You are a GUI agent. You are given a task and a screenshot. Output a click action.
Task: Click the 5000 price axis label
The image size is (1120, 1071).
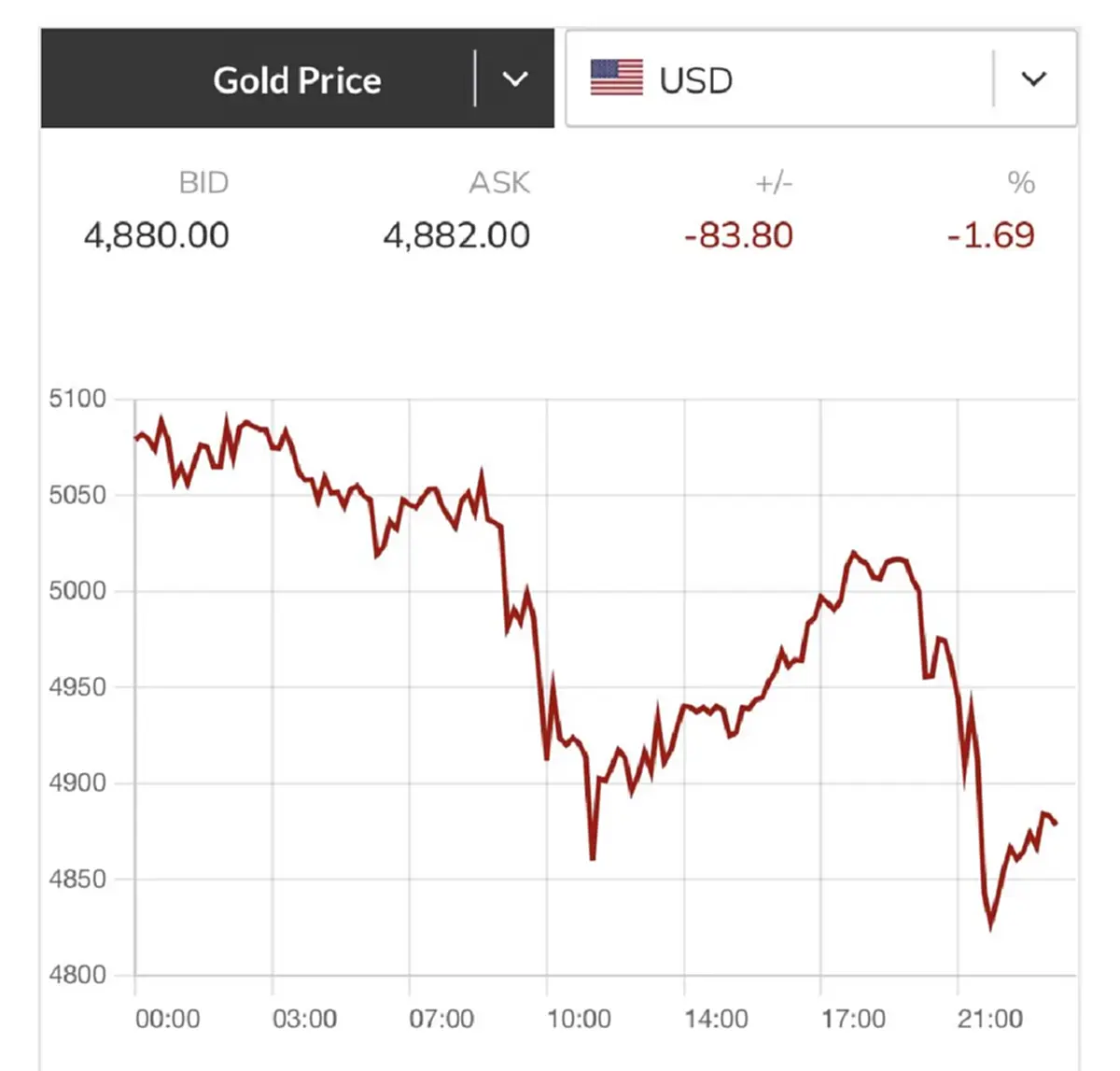(77, 590)
